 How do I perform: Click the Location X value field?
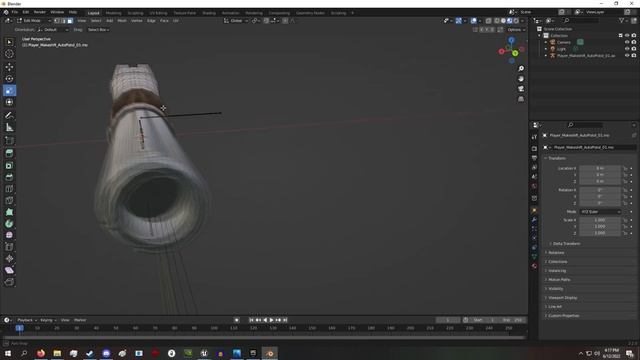pyautogui.click(x=600, y=168)
